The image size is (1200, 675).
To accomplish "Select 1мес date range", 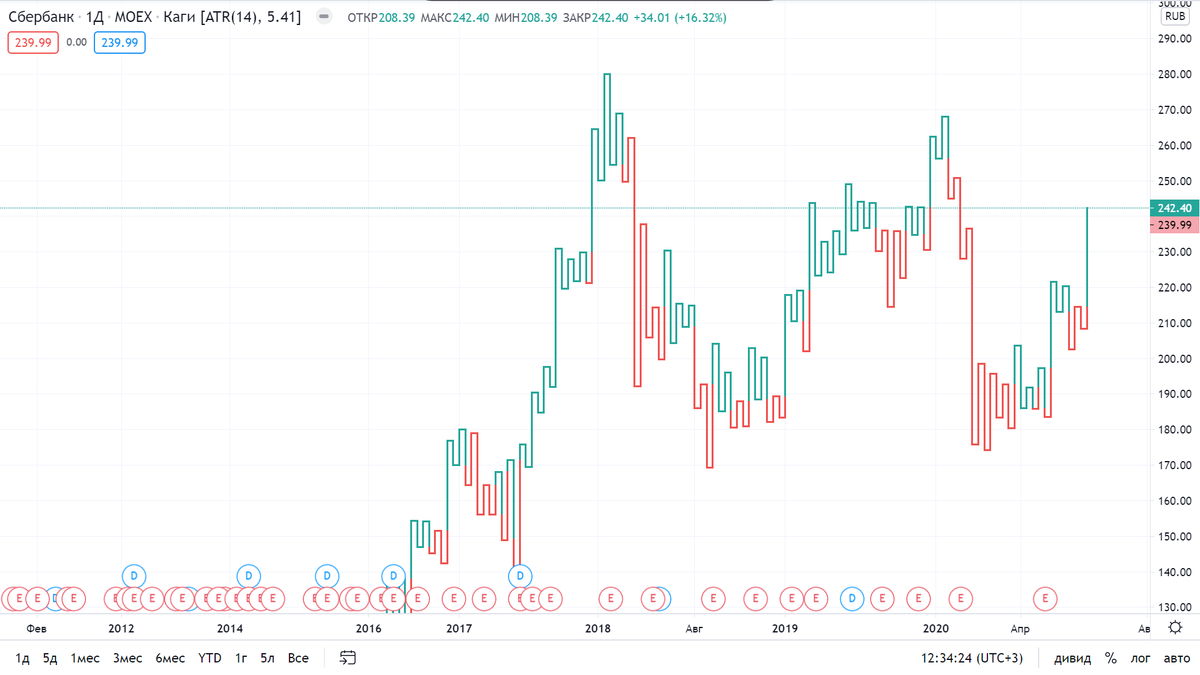I will (x=85, y=658).
